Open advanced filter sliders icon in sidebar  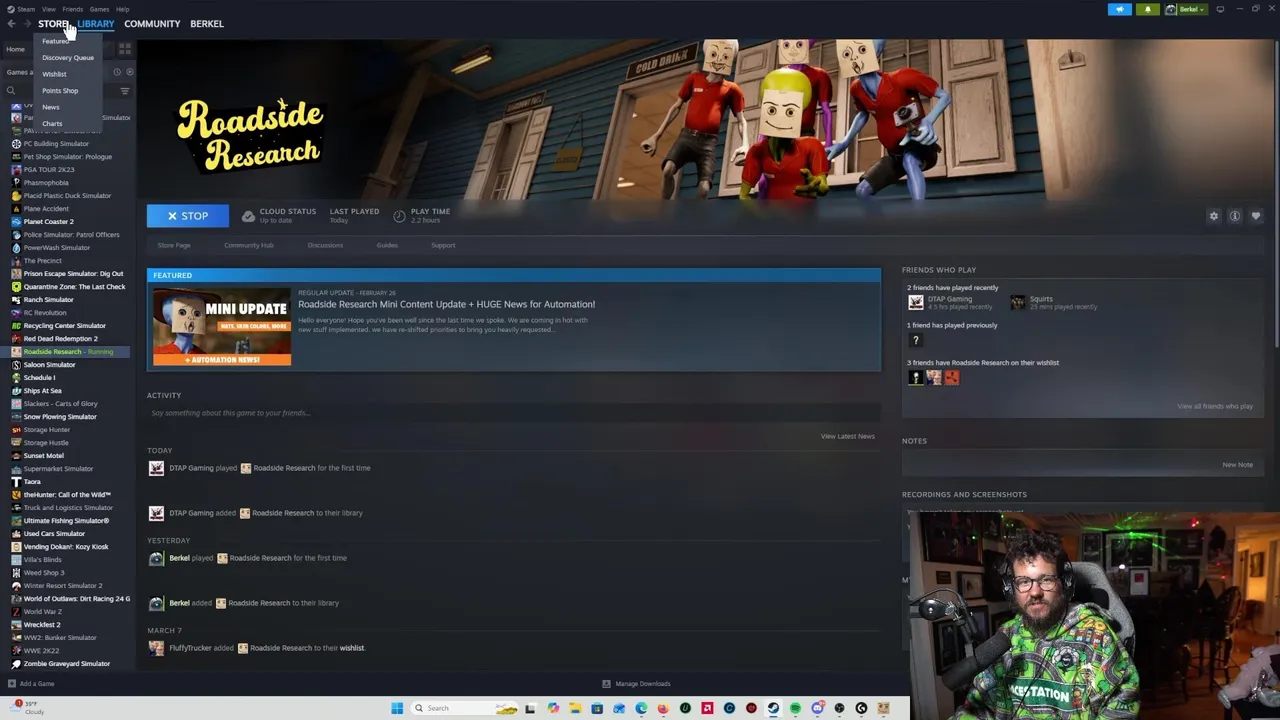125,91
